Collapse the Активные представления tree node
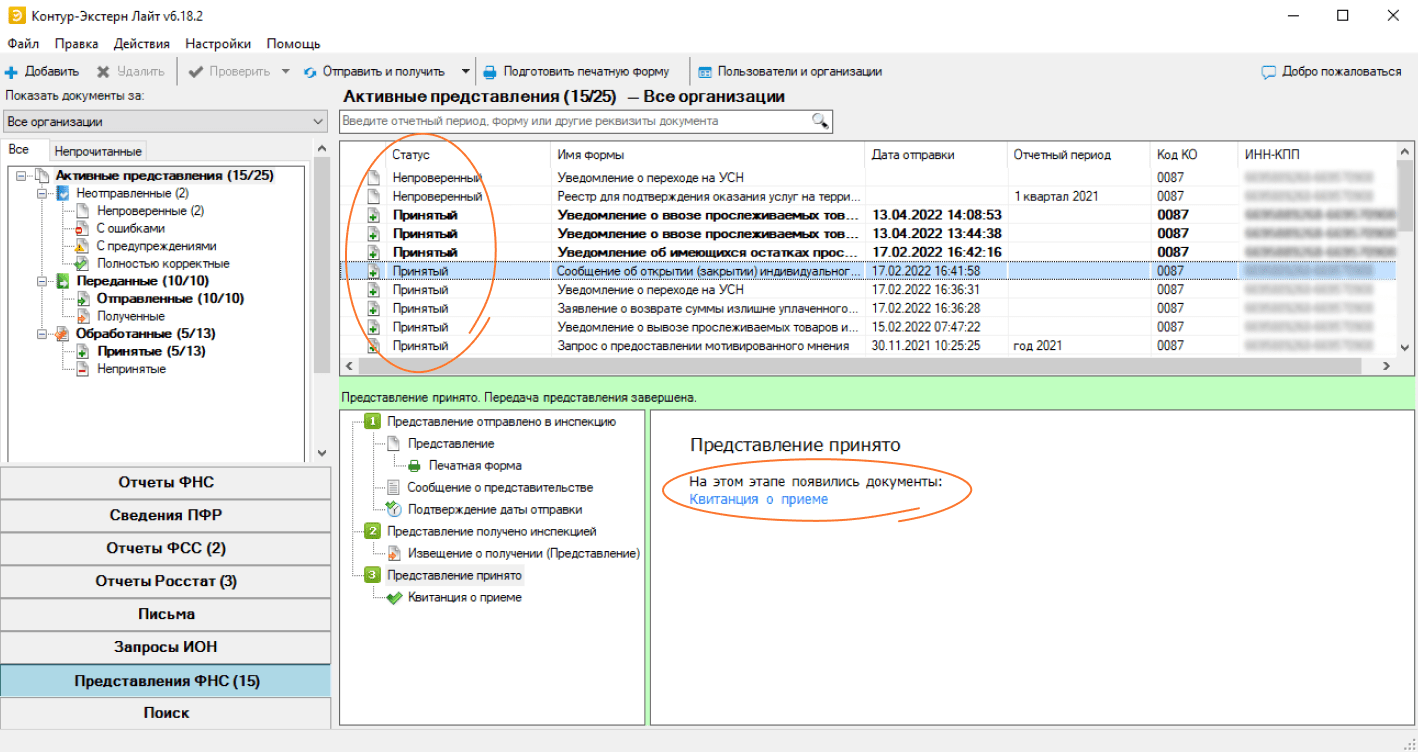Screen dimensions: 1418x752 click(x=22, y=176)
